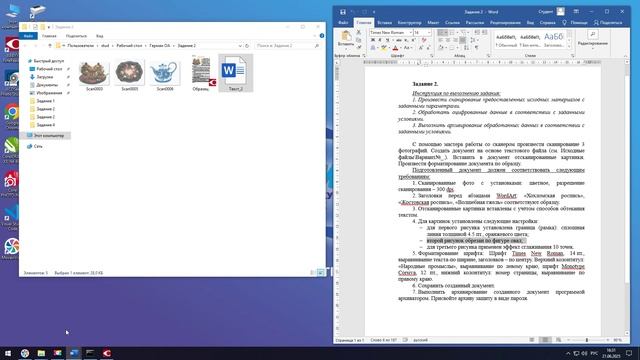Launch Google Chrome from desktop icon

(x=12, y=116)
